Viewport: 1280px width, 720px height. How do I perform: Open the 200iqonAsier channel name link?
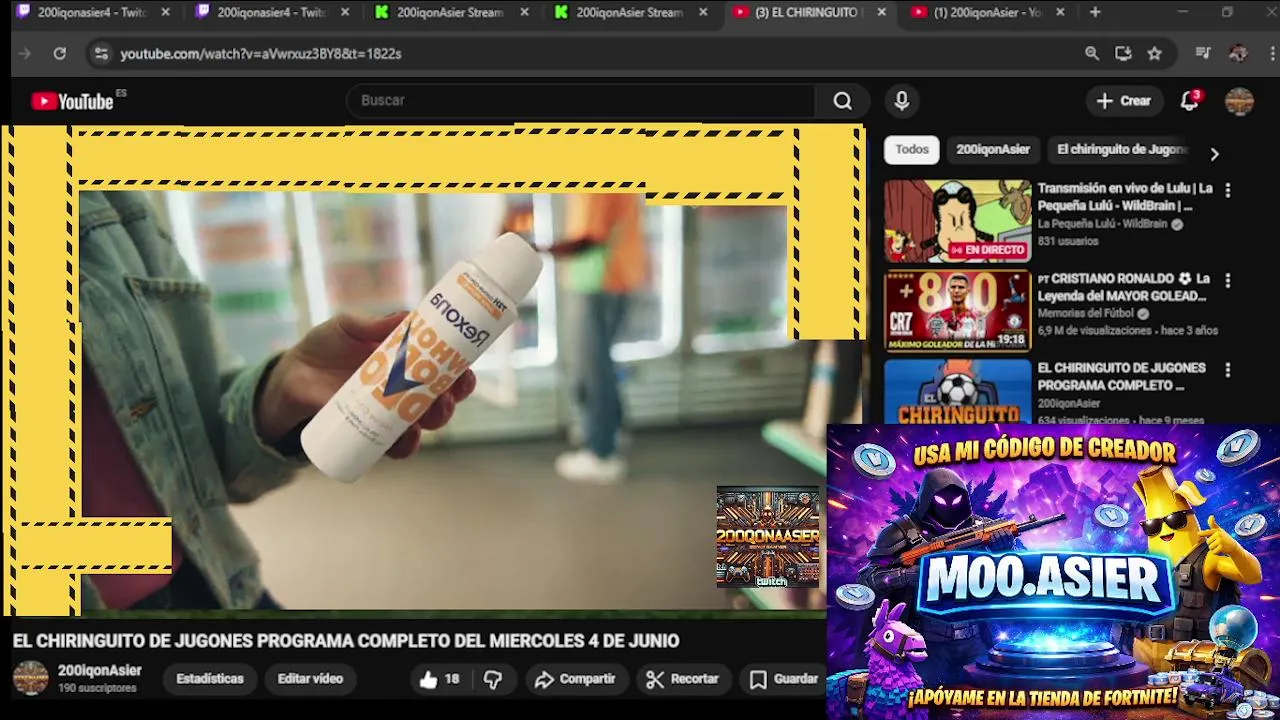(x=100, y=671)
